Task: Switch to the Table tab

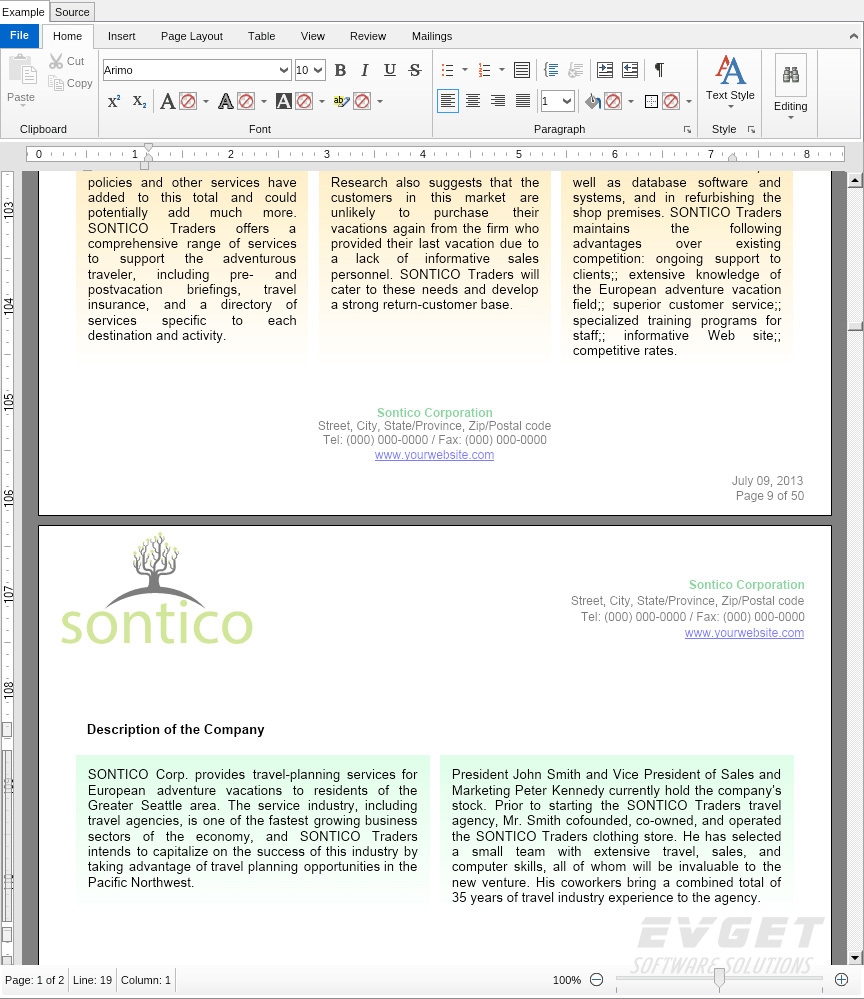Action: click(x=261, y=36)
